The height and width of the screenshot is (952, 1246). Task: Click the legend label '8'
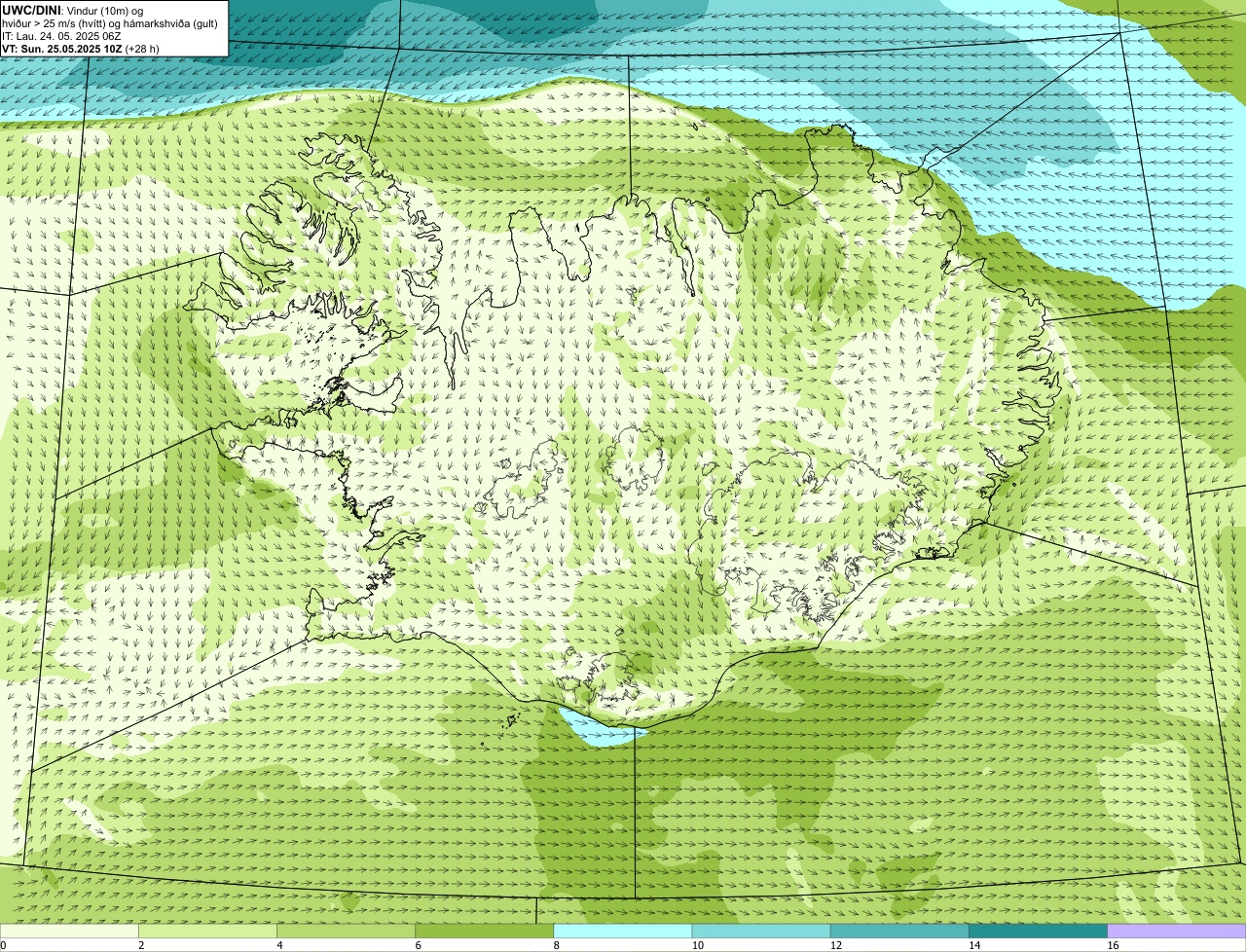coord(557,945)
